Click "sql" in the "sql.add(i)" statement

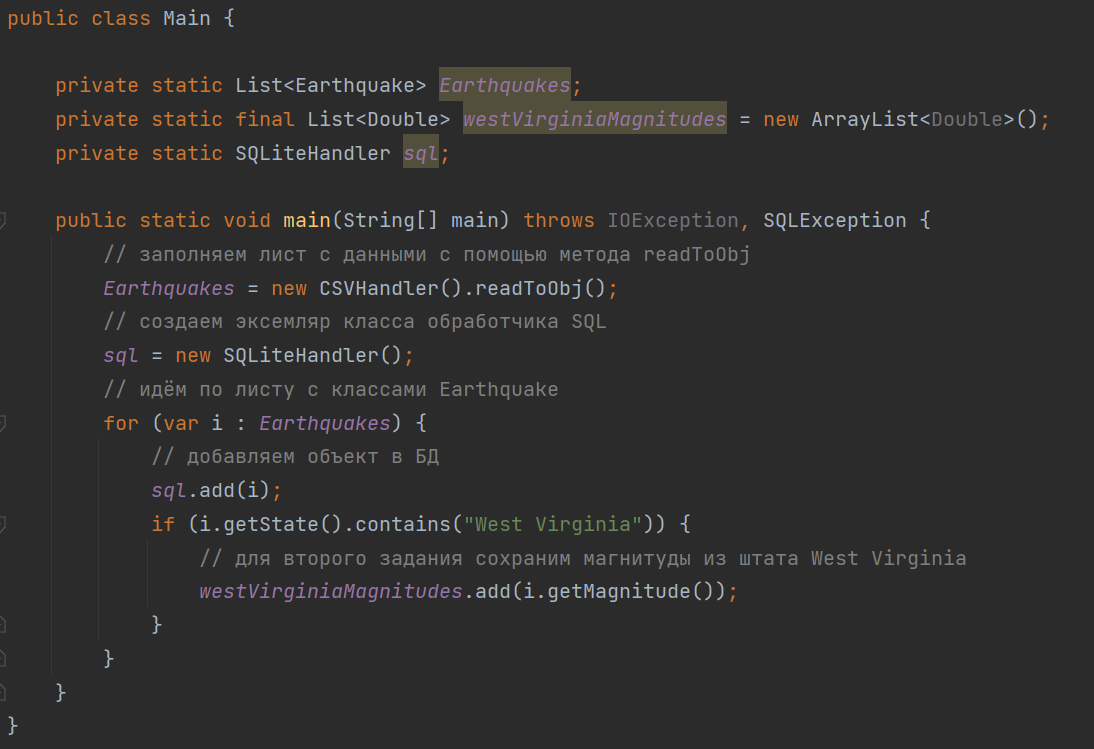tap(169, 490)
